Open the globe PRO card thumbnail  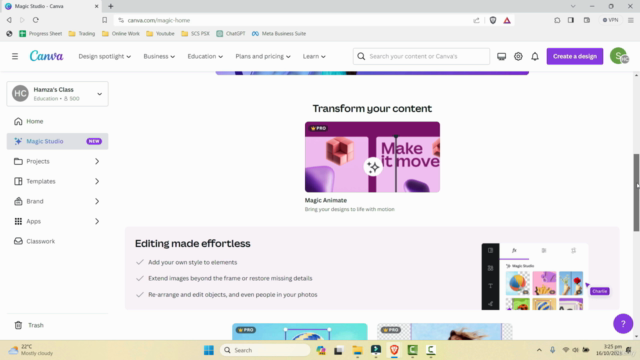coord(300,331)
